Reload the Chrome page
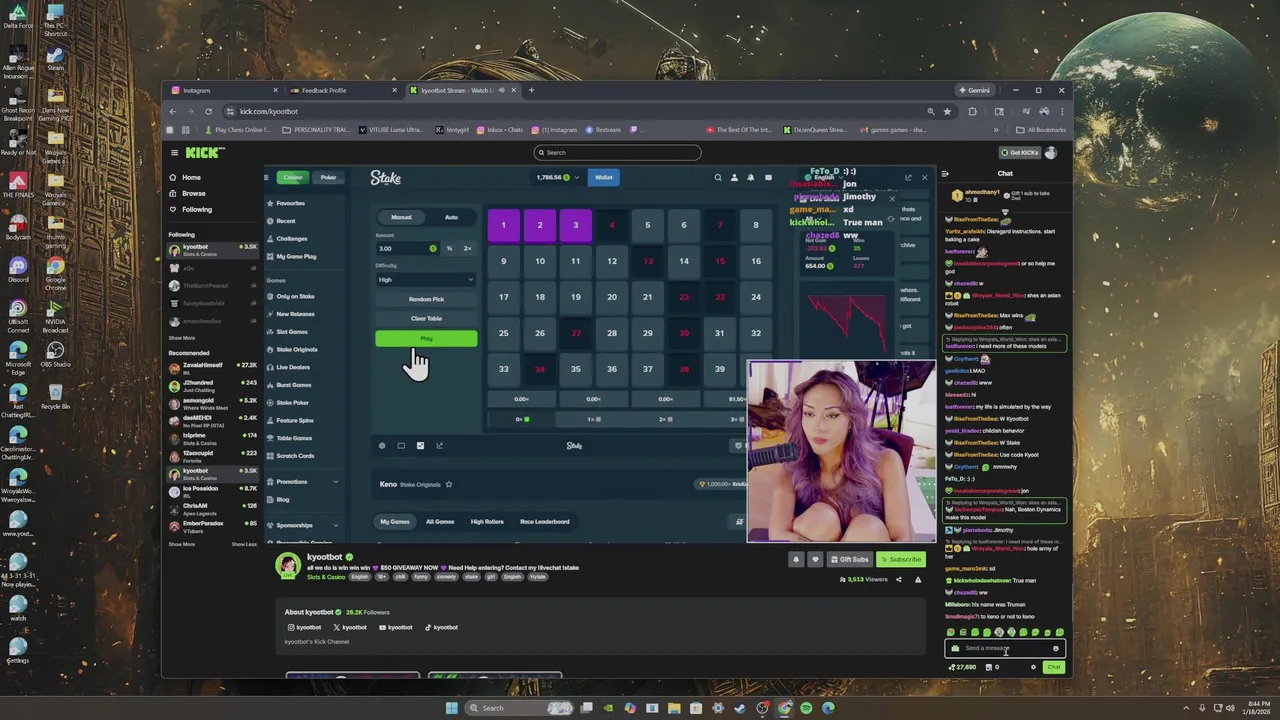Viewport: 1280px width, 720px height. click(208, 111)
